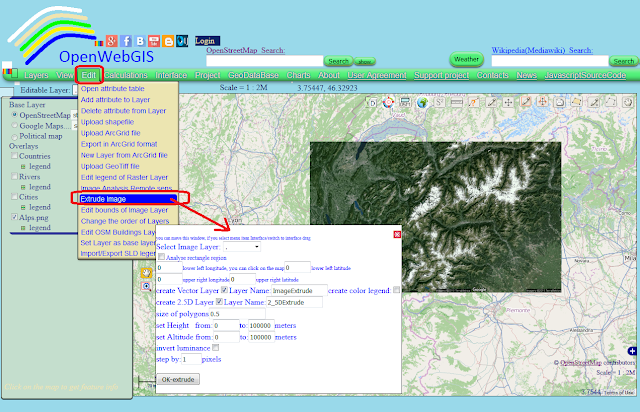This screenshot has width=640, height=412.
Task: Click the Facebook share icon
Action: pyautogui.click(x=126, y=41)
